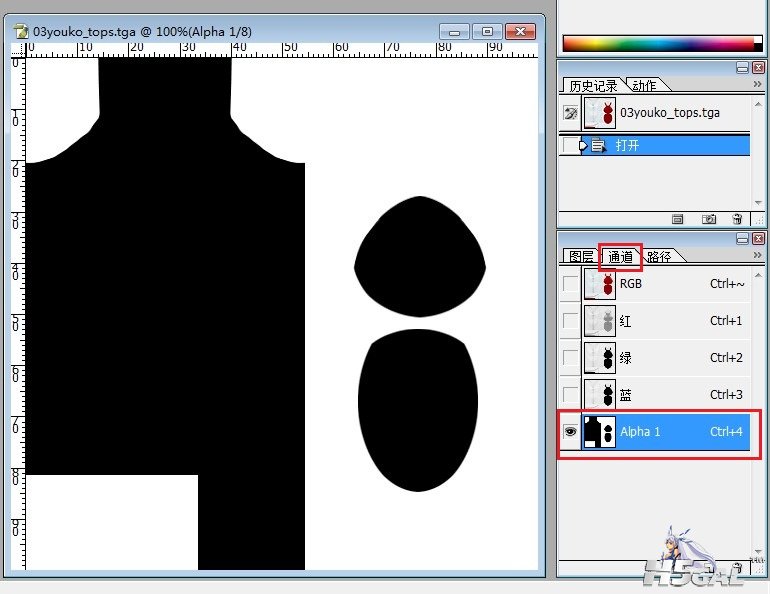This screenshot has width=770, height=594.
Task: Click the document icon in the title bar
Action: (x=22, y=31)
